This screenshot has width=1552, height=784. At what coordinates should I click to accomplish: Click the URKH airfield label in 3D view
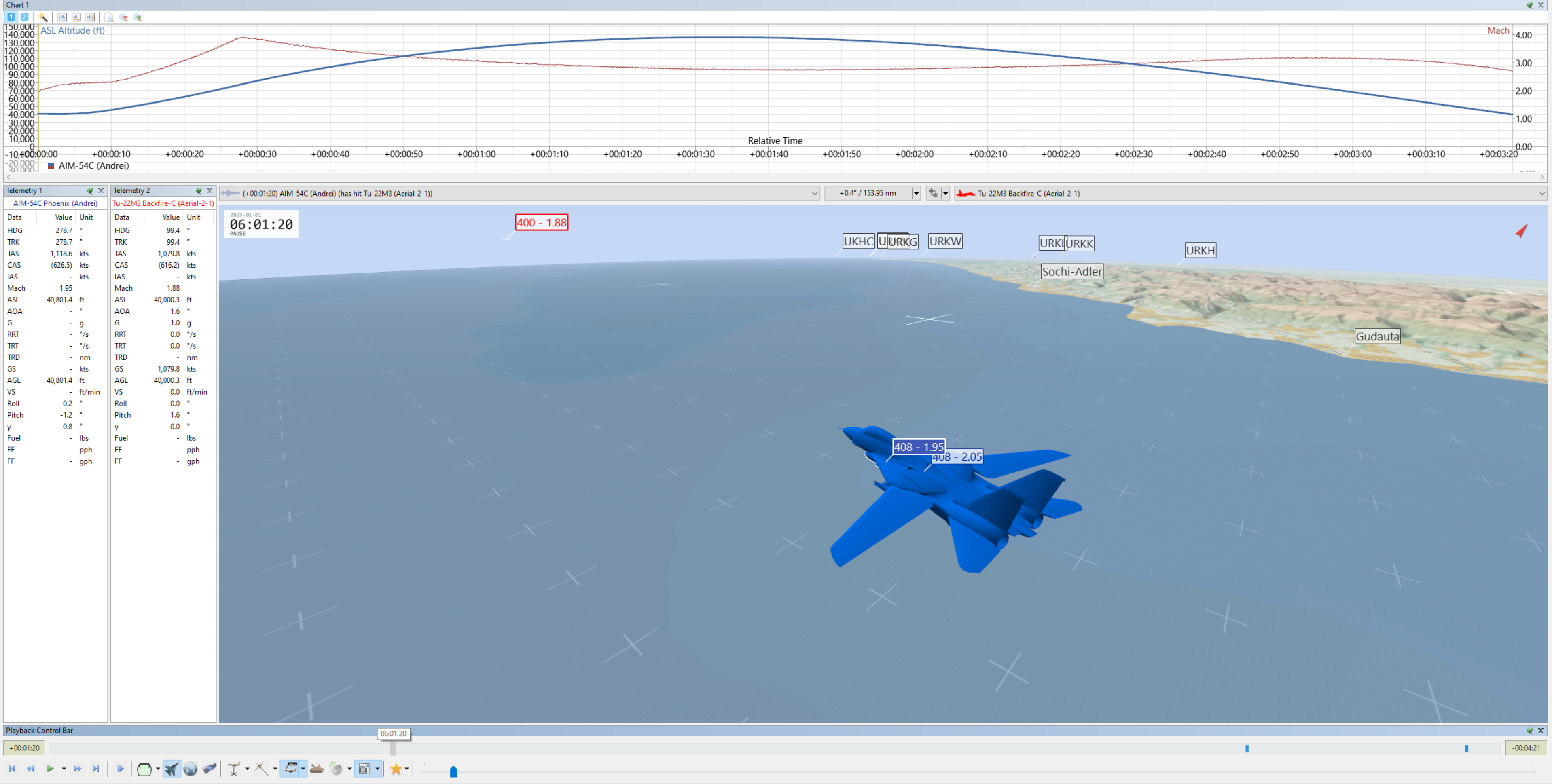pyautogui.click(x=1200, y=251)
